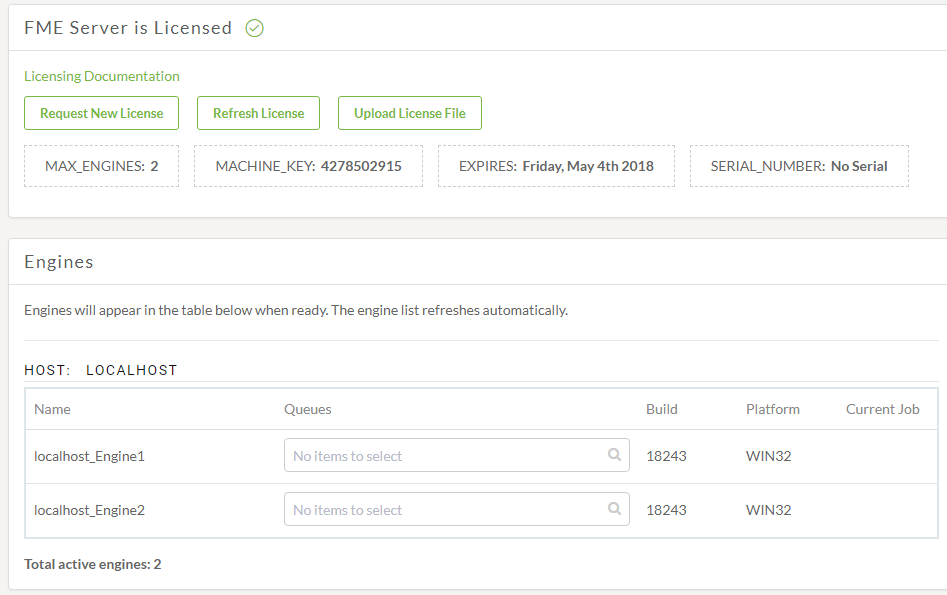The height and width of the screenshot is (595, 947).
Task: Click the SERIAL_NUMBER info box
Action: pos(799,166)
